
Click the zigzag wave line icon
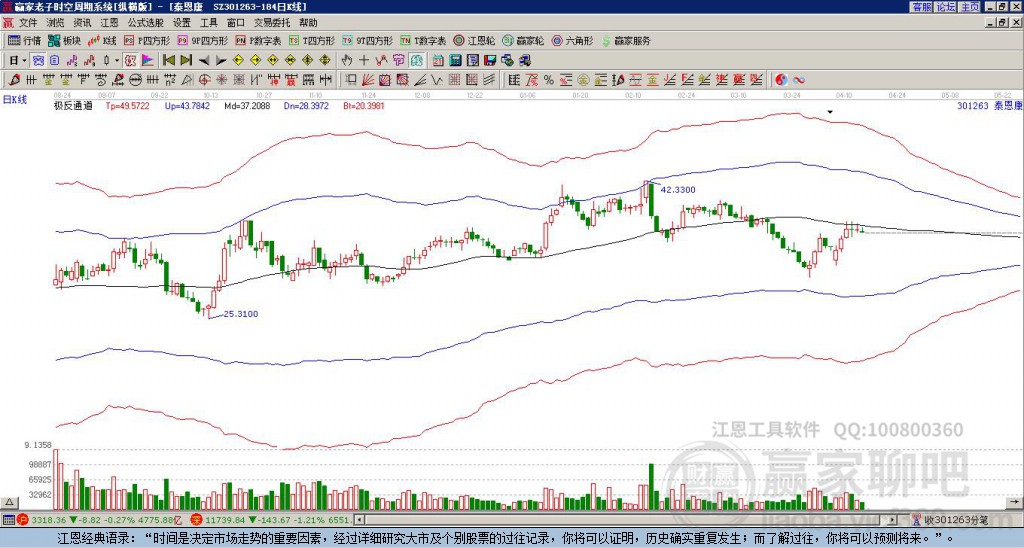pos(436,80)
